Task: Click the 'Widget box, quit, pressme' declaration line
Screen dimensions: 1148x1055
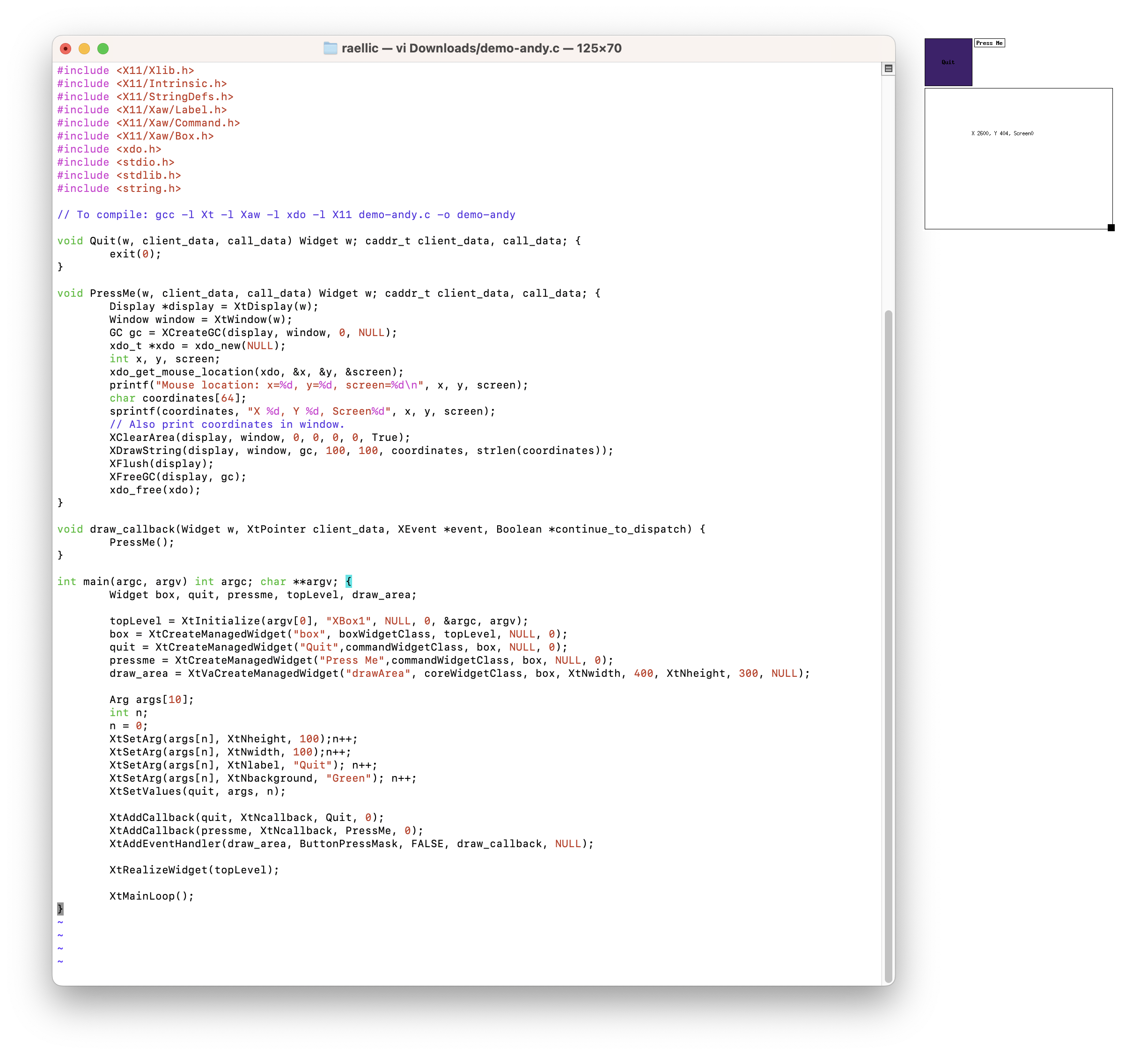Action: click(263, 595)
